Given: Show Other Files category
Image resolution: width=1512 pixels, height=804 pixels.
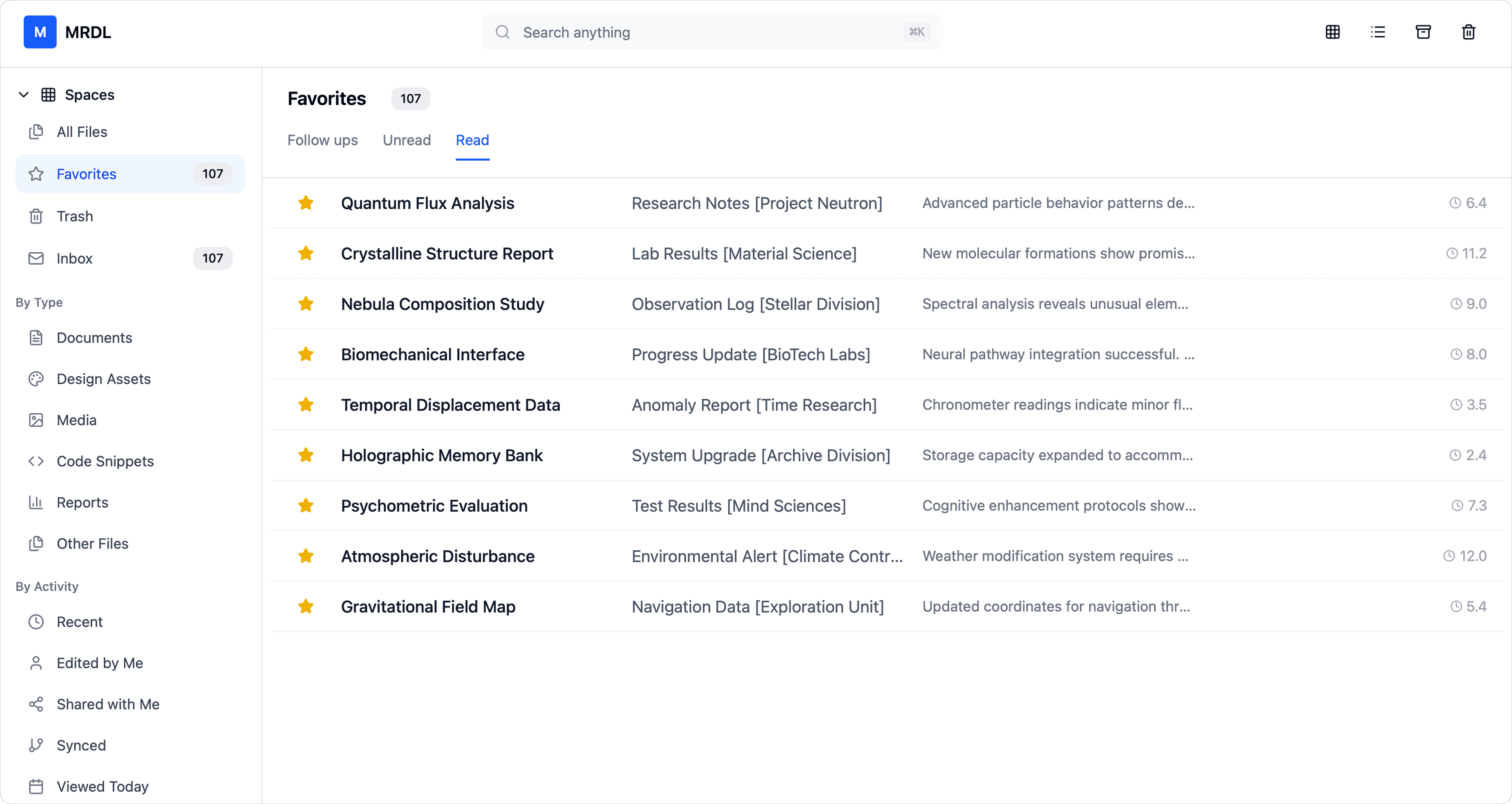Looking at the screenshot, I should [130, 544].
